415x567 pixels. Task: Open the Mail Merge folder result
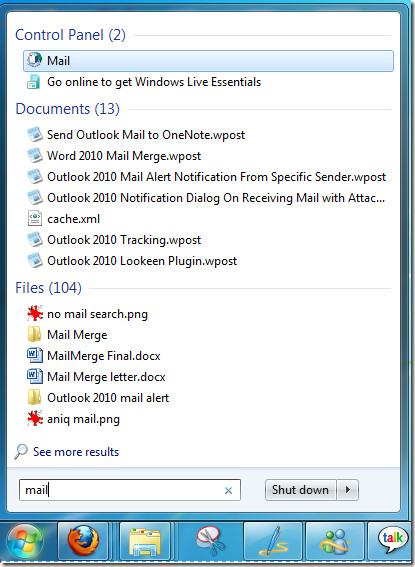[77, 335]
